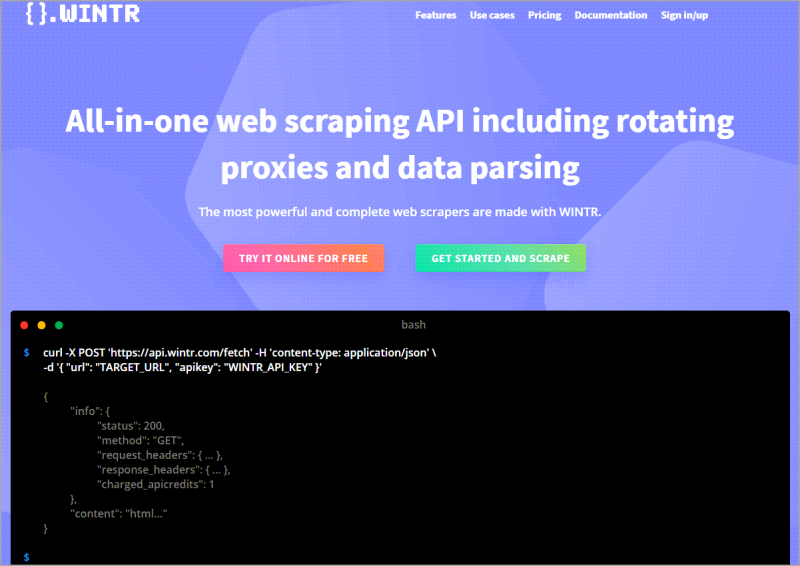Screen dimensions: 800x566
Task: Click the bottom $ prompt in the terminal
Action: [x=26, y=556]
